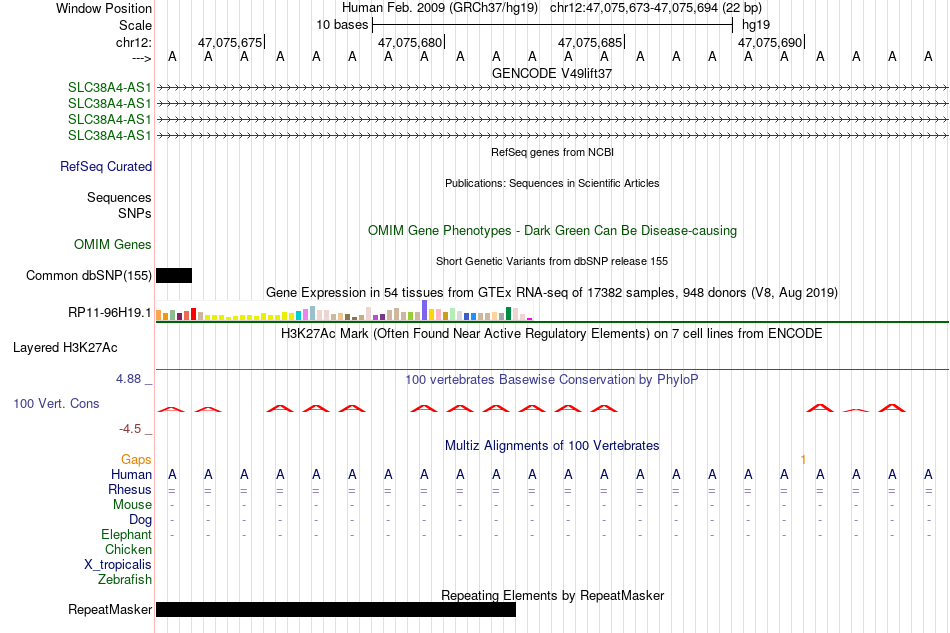Click the Window Position label
950x633 pixels.
coord(104,8)
